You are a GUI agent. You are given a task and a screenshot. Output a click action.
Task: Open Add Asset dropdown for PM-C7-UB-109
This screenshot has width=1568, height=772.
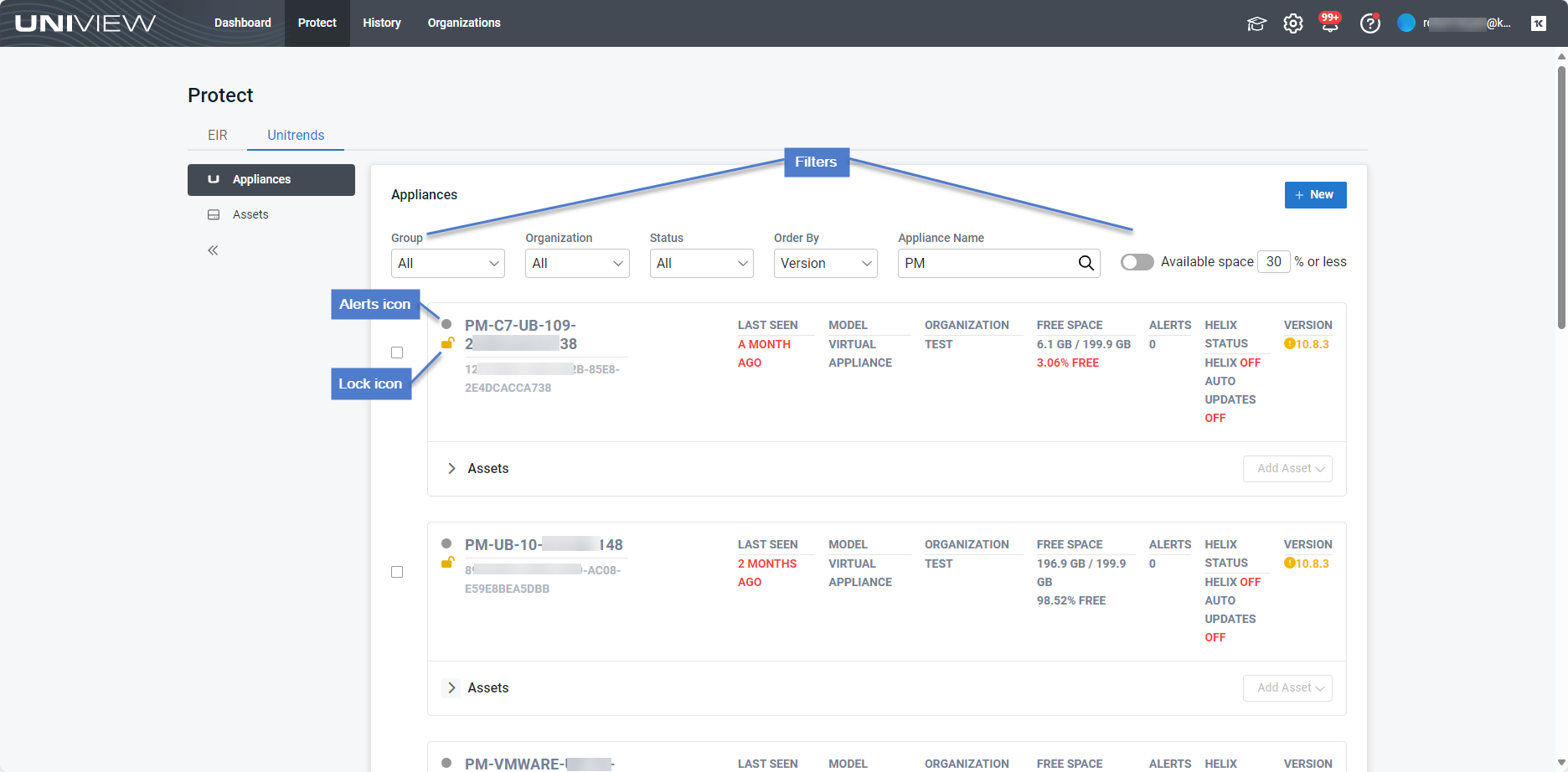(1287, 469)
